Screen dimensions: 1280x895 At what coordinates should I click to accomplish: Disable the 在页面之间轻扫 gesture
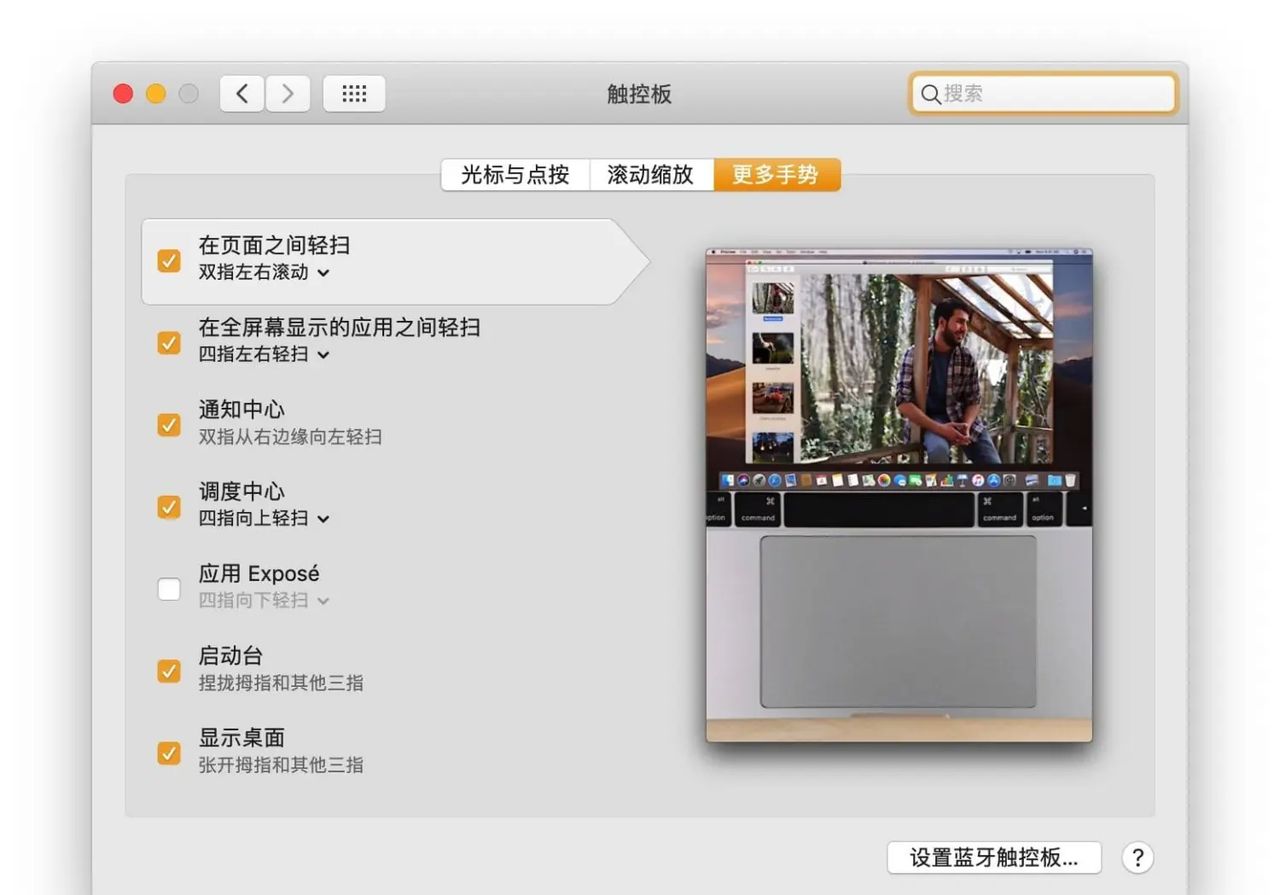tap(168, 260)
